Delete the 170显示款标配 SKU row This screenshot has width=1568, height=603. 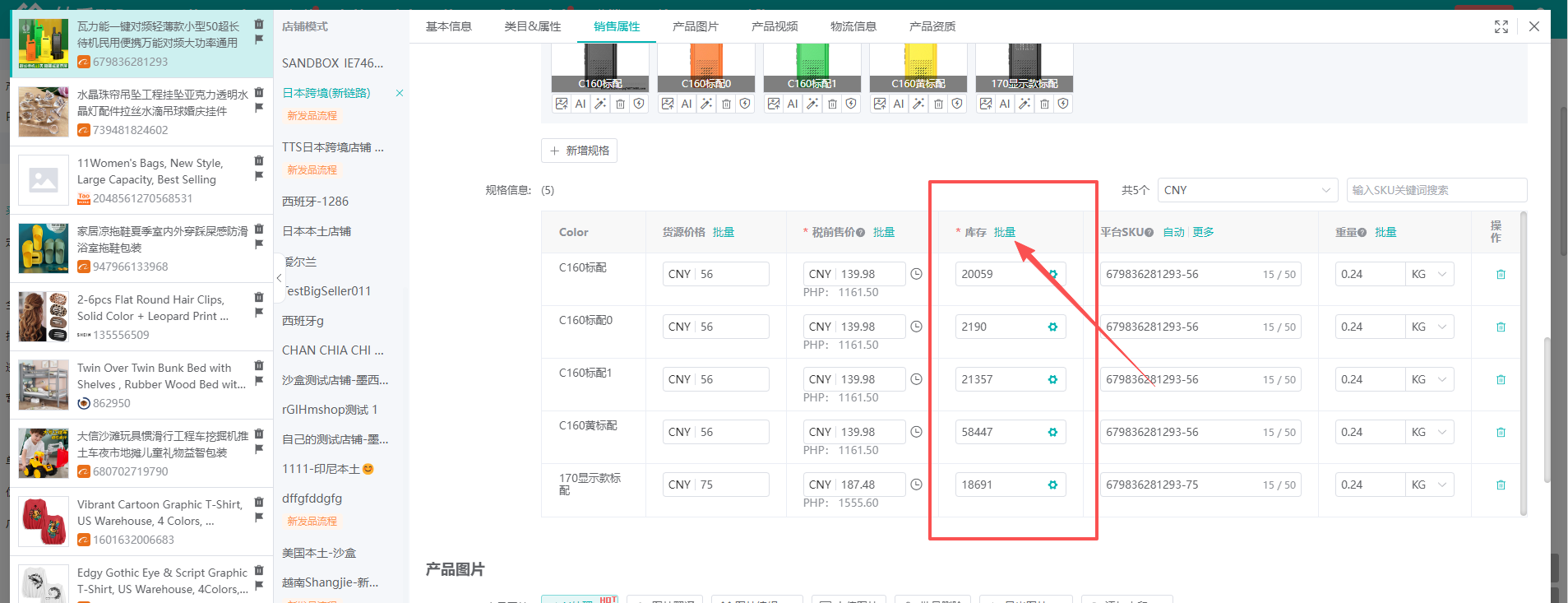click(1501, 485)
